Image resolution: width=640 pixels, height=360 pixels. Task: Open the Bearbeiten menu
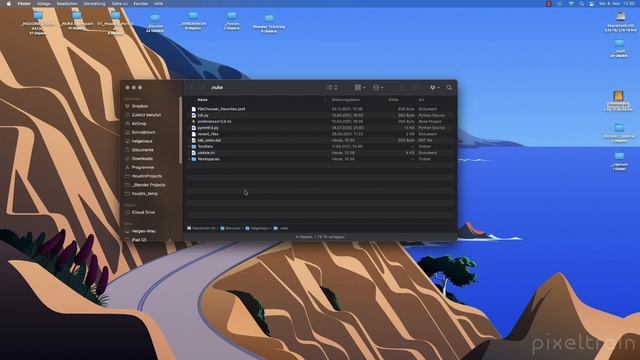[67, 3]
